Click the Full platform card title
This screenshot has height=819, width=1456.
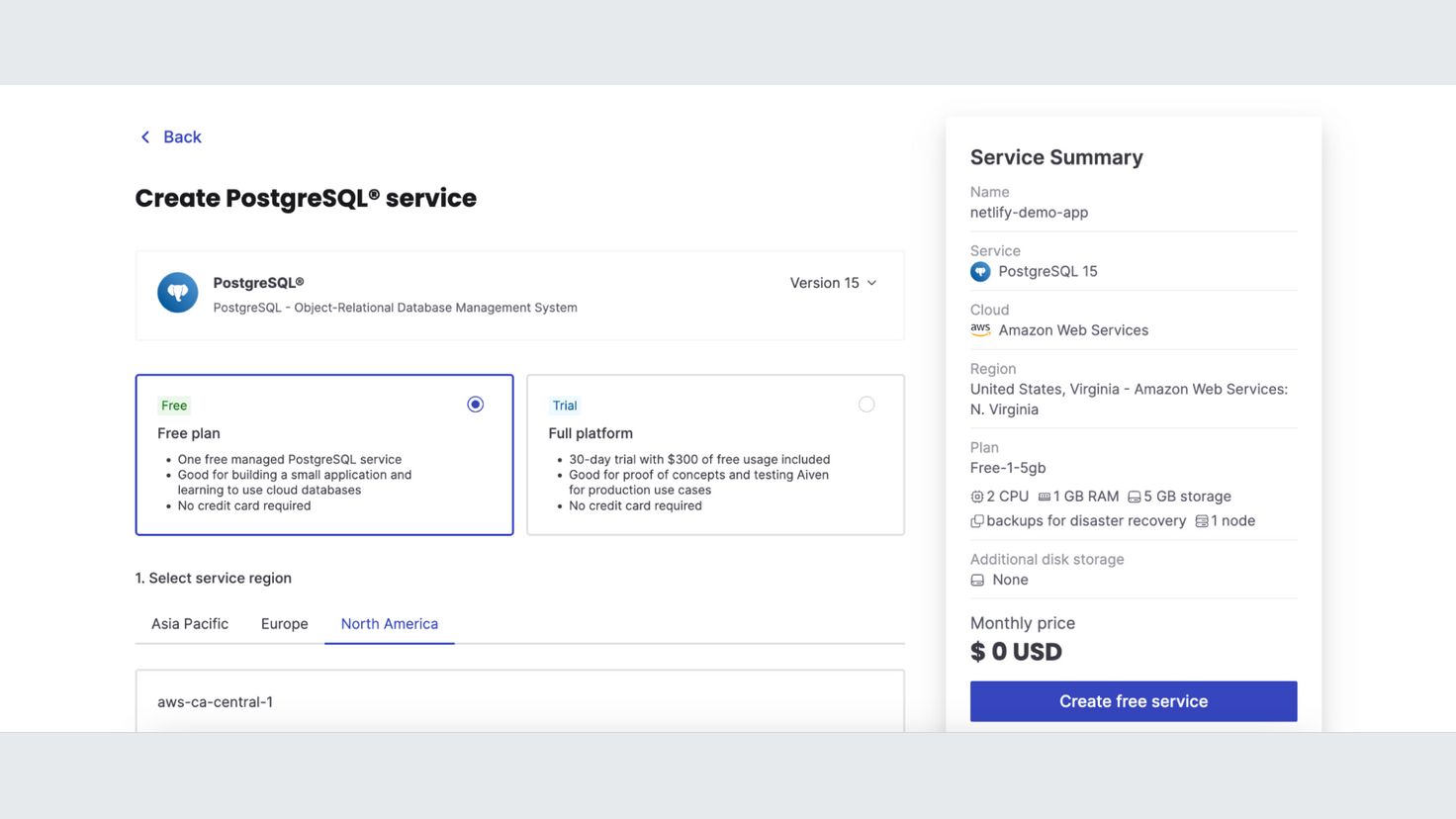pyautogui.click(x=591, y=433)
